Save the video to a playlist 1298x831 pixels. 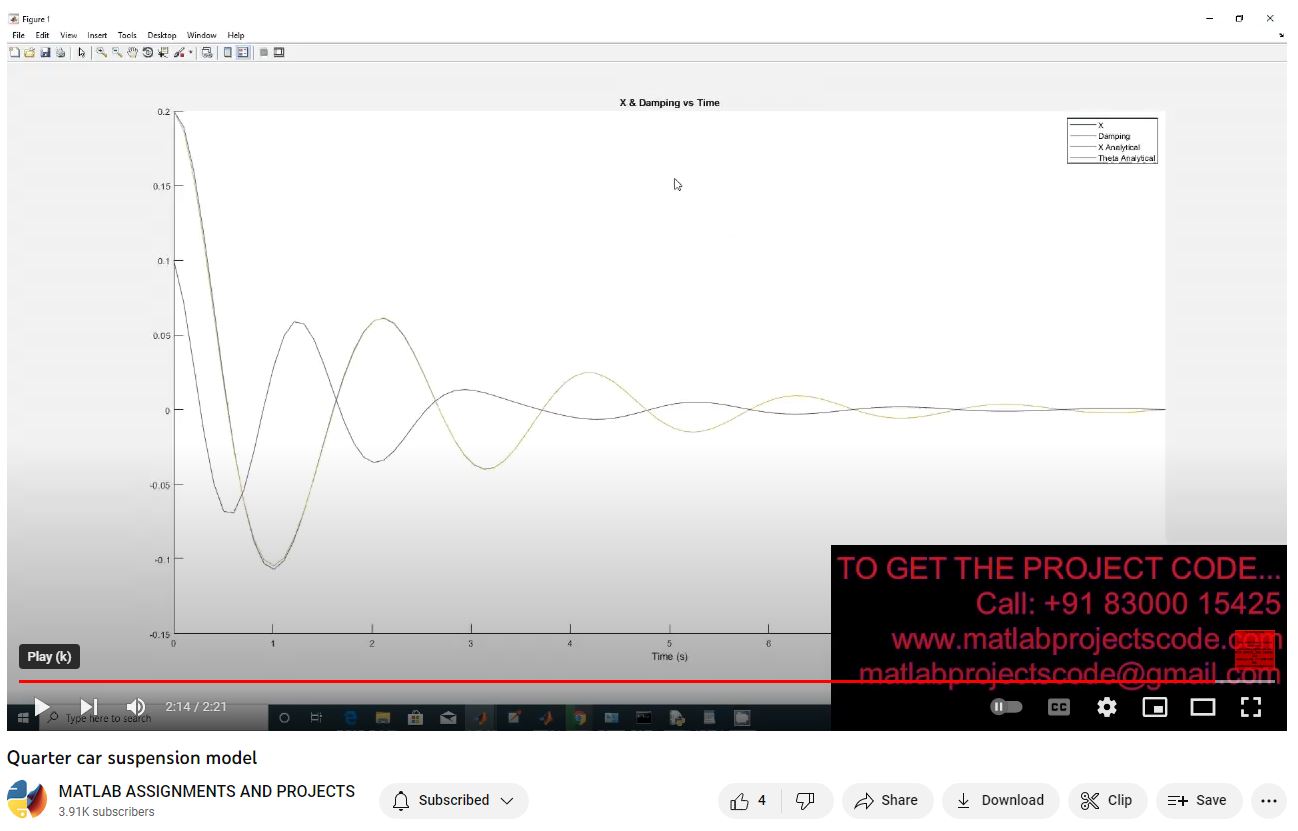[1199, 800]
